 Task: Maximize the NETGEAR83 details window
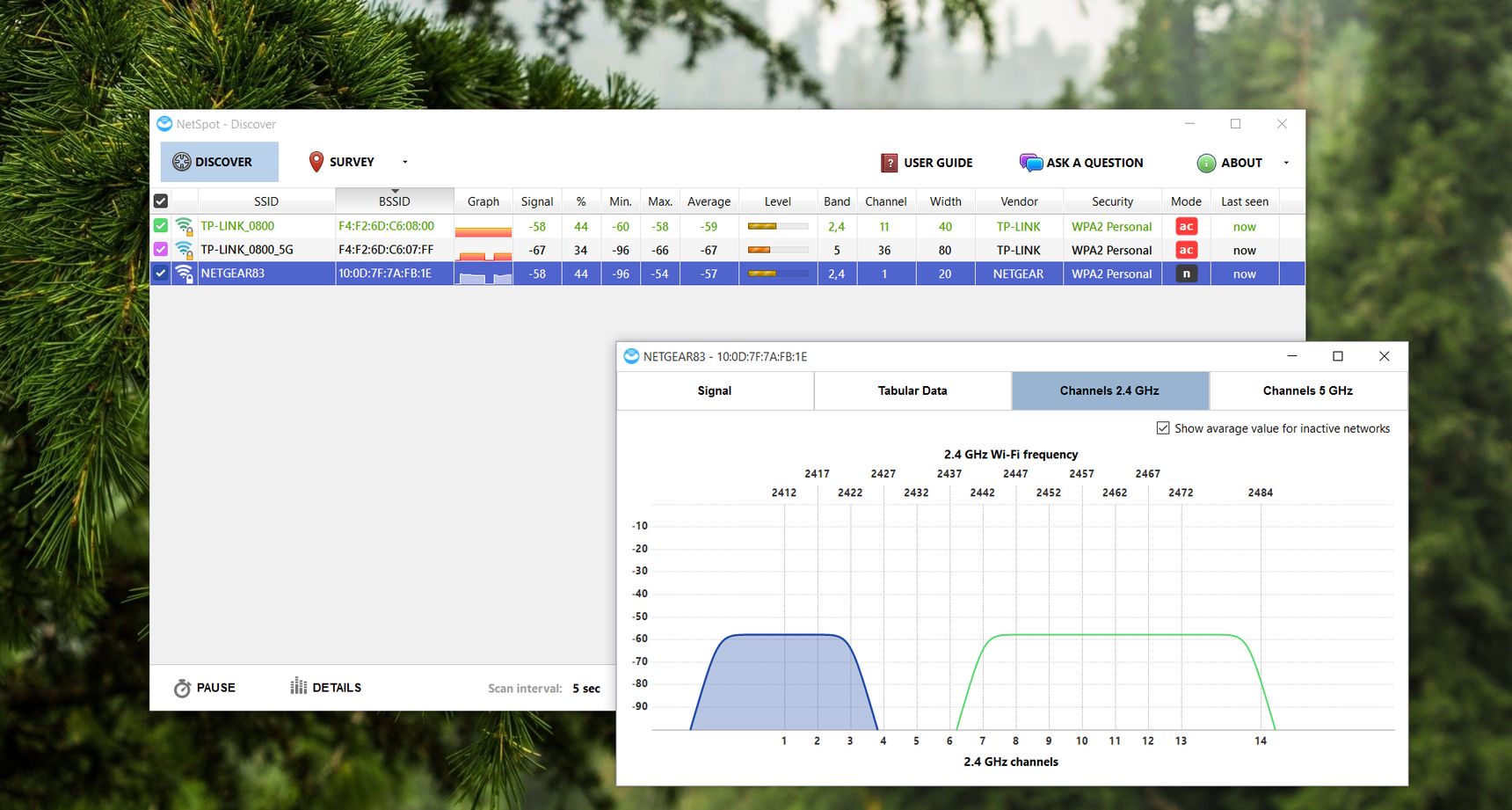[x=1338, y=356]
